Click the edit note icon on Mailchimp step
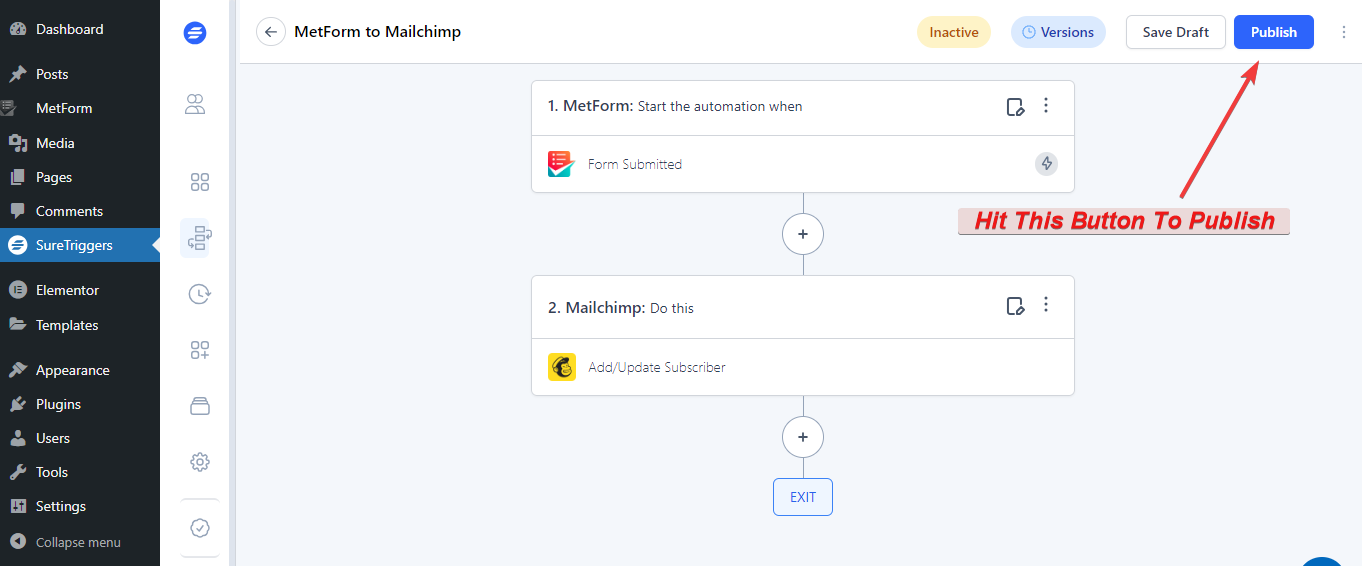1362x566 pixels. pos(1015,306)
